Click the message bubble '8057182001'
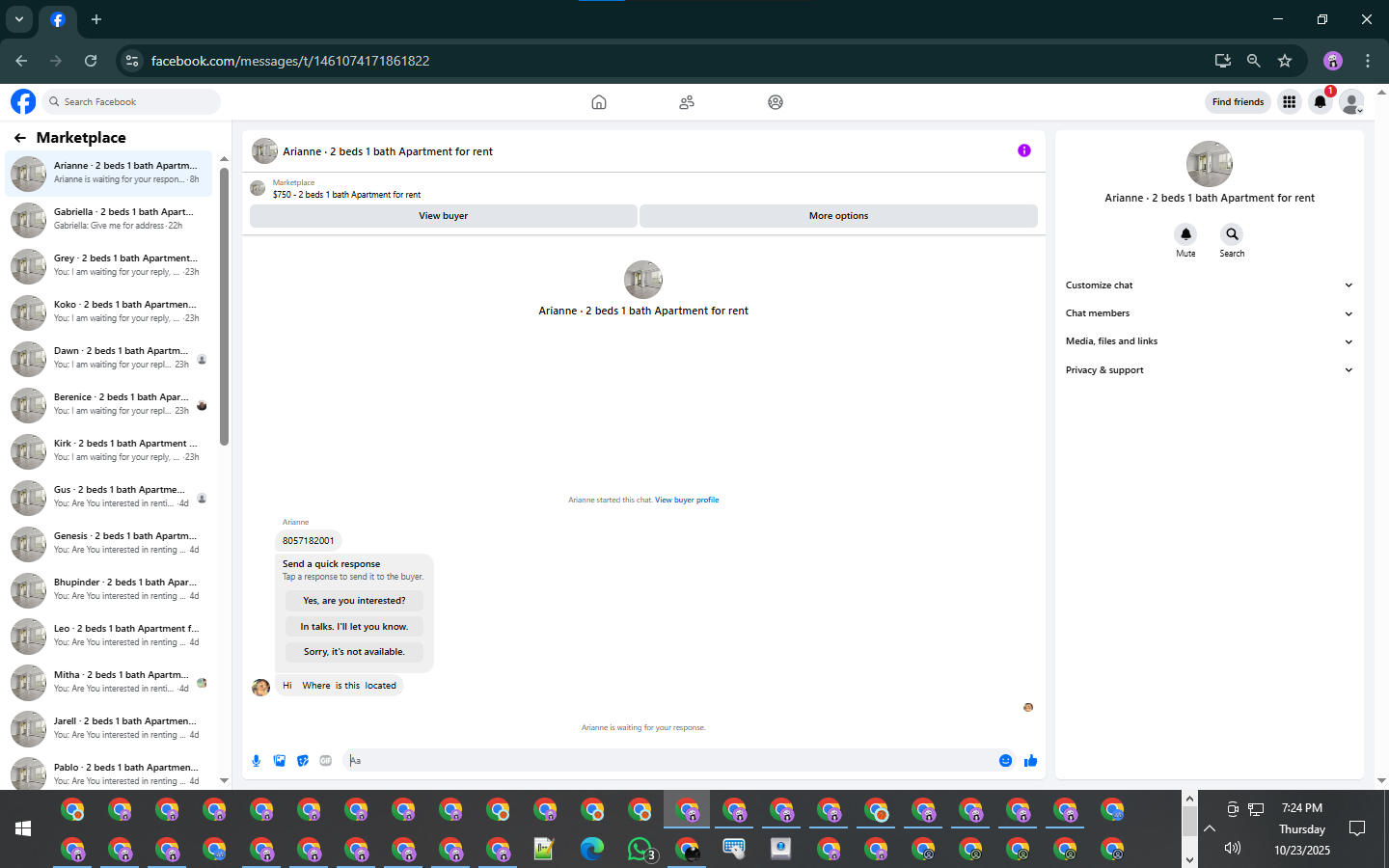The width and height of the screenshot is (1389, 868). [x=309, y=541]
